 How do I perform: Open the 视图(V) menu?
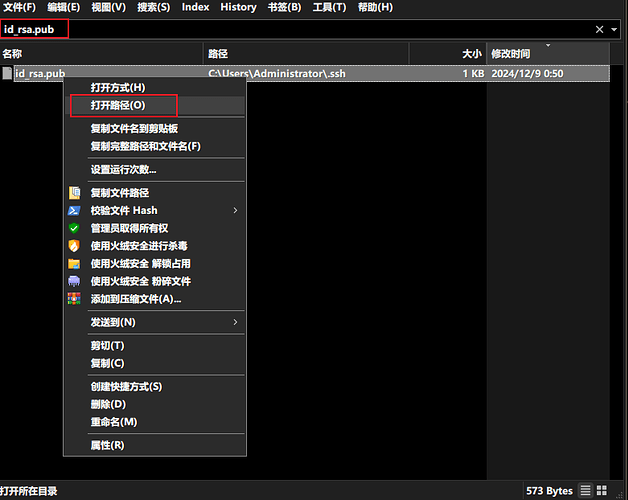pyautogui.click(x=109, y=7)
